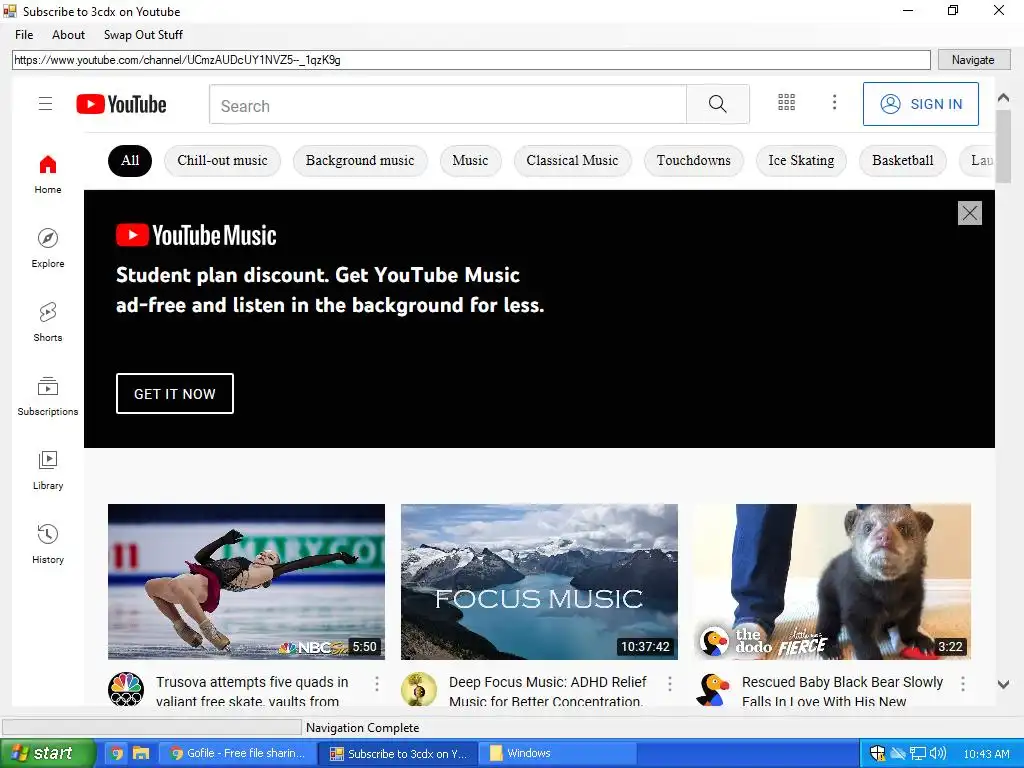Click Subscribe to 3cdx taskbar button

[398, 754]
